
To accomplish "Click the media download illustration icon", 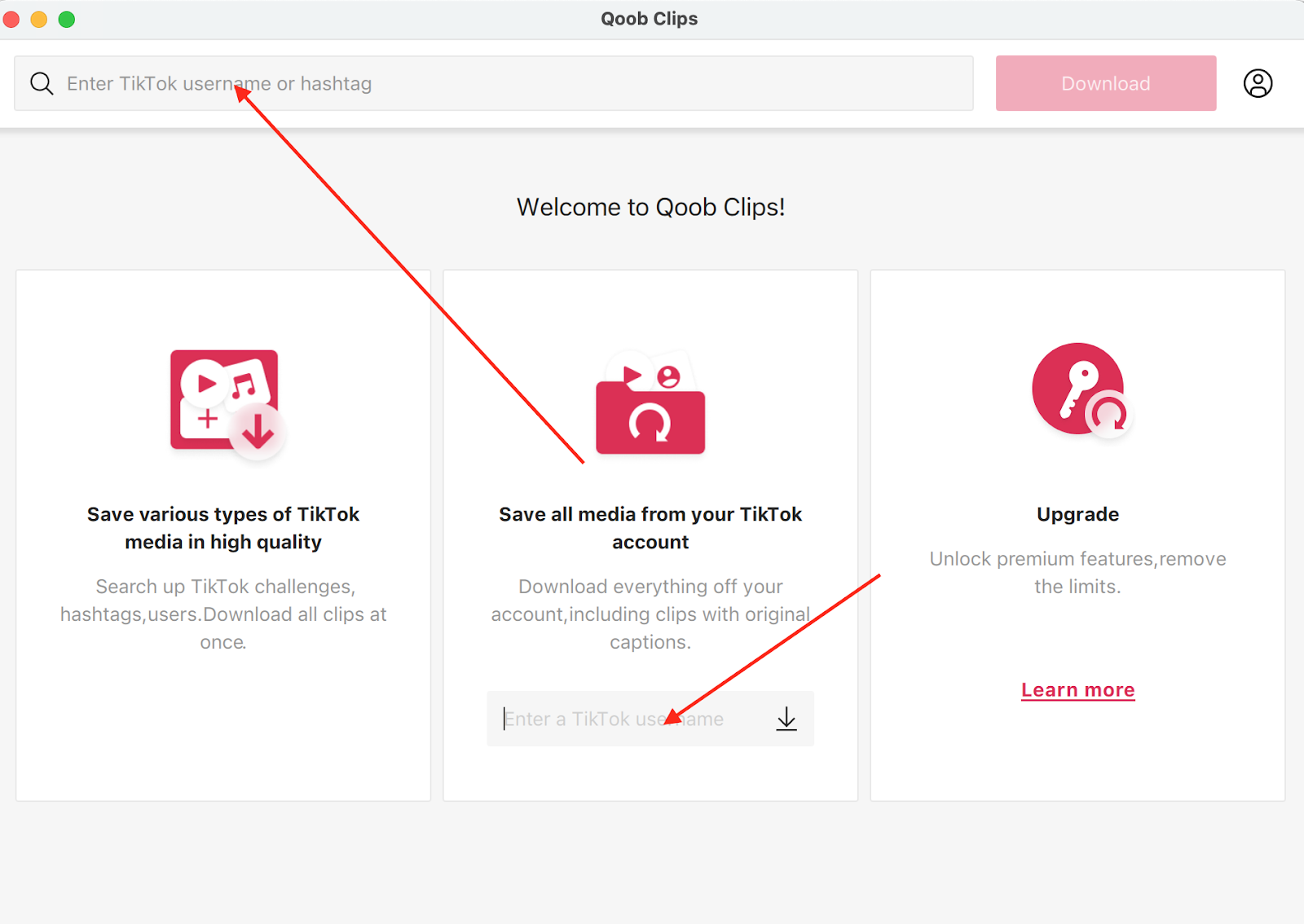I will click(227, 404).
